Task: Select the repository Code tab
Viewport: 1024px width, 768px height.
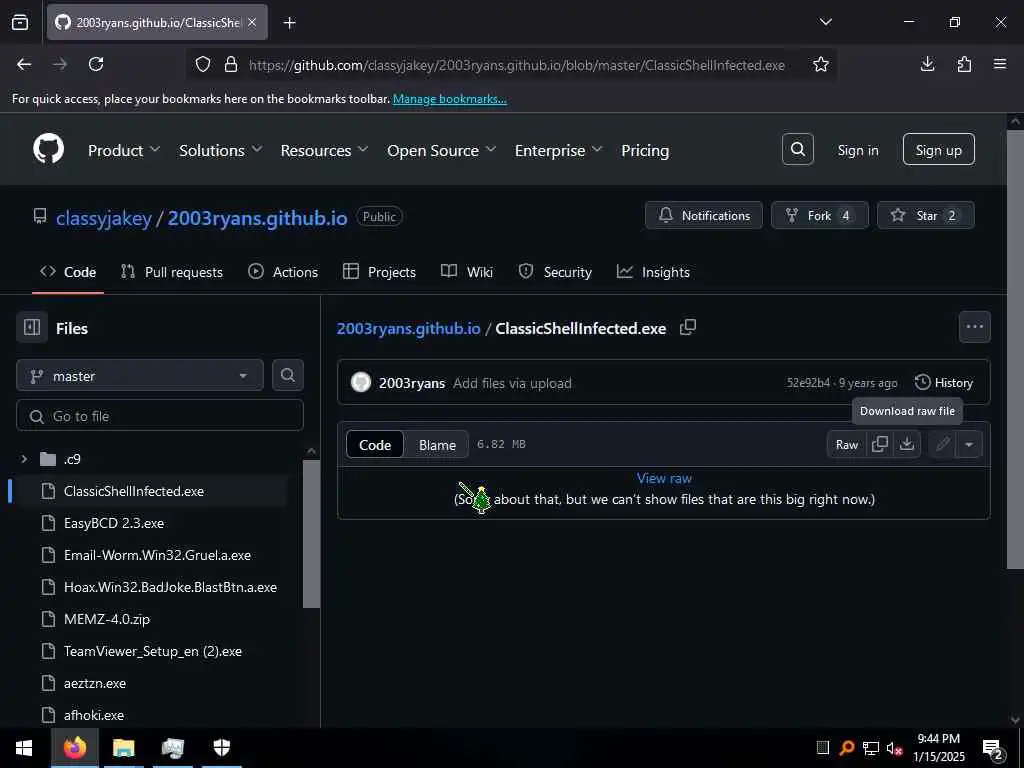Action: coord(68,272)
